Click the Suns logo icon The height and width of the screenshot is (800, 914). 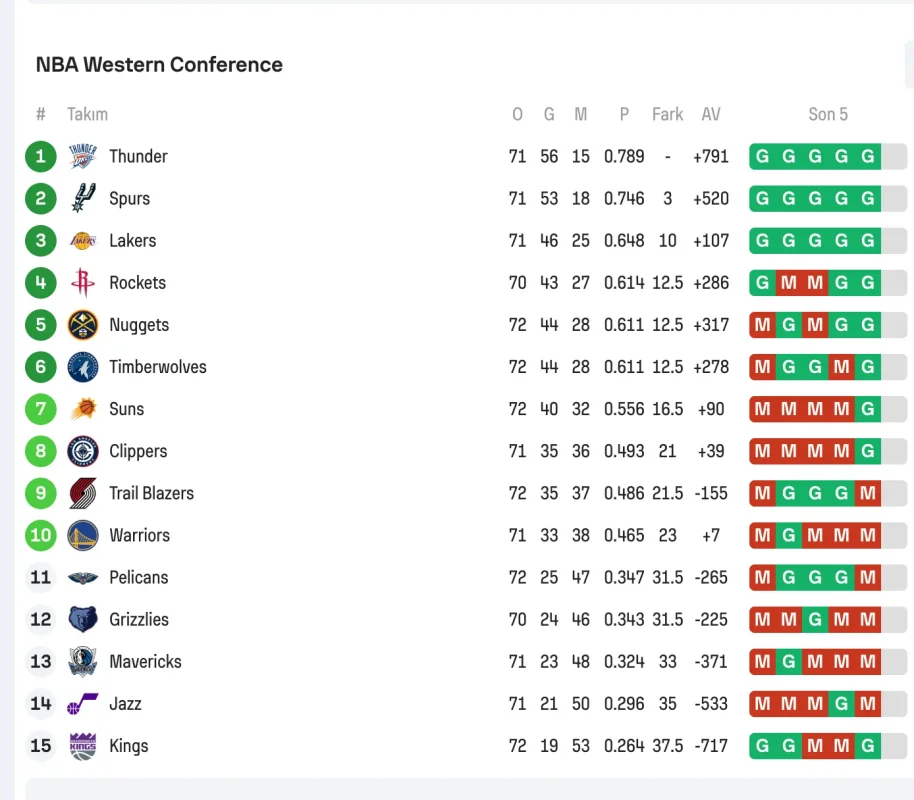click(x=82, y=409)
